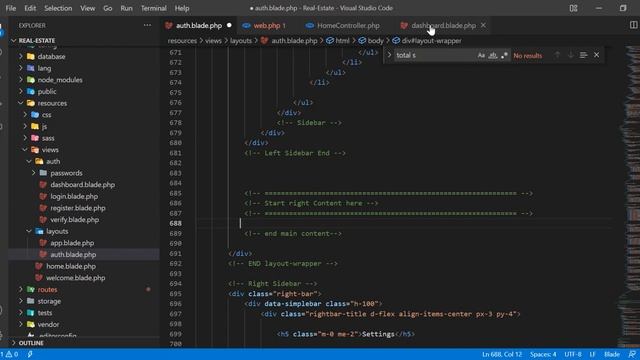
Task: Expand the replace row in find widget
Action: [389, 55]
